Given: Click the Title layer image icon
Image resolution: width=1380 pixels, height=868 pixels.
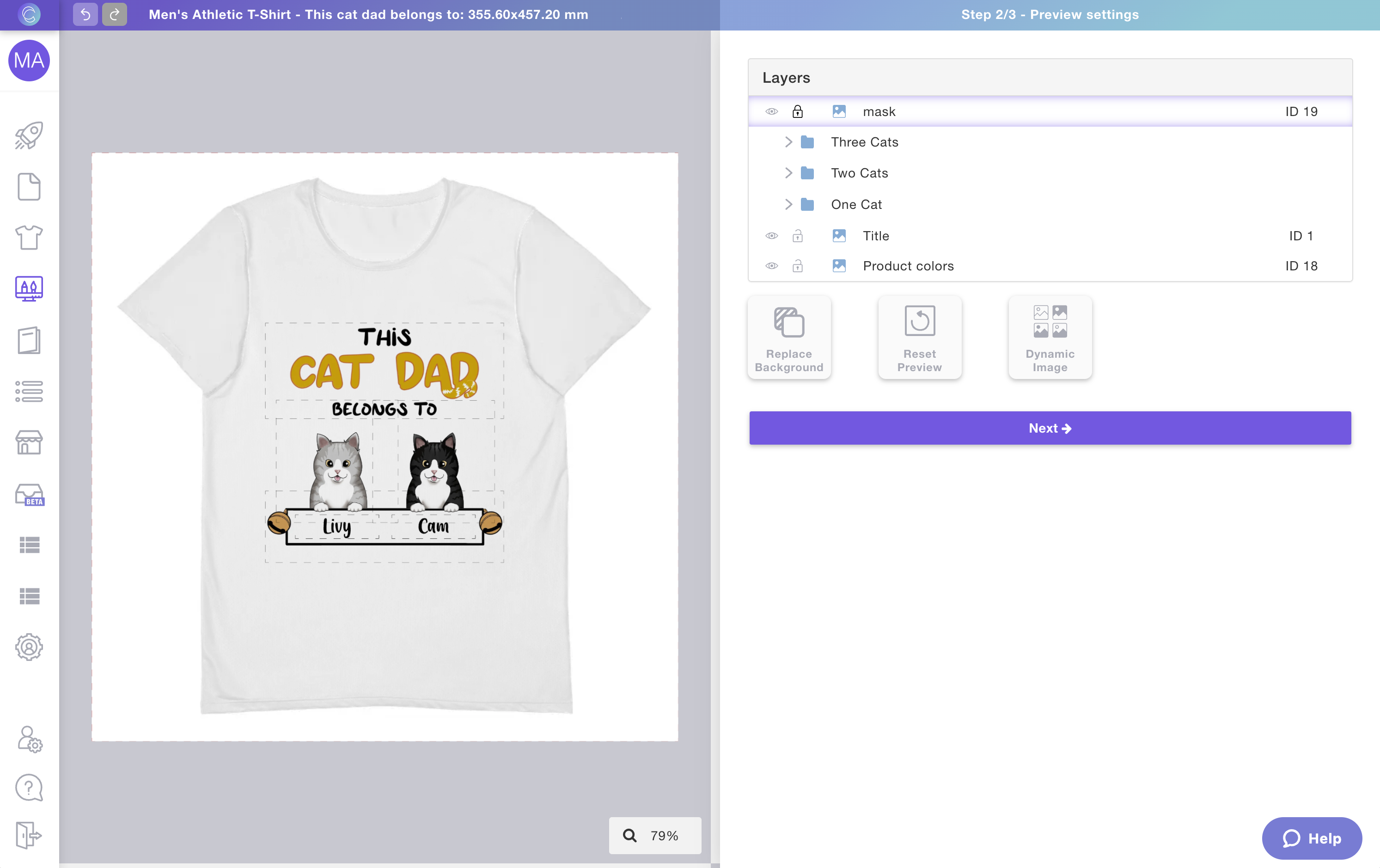Looking at the screenshot, I should tap(839, 236).
